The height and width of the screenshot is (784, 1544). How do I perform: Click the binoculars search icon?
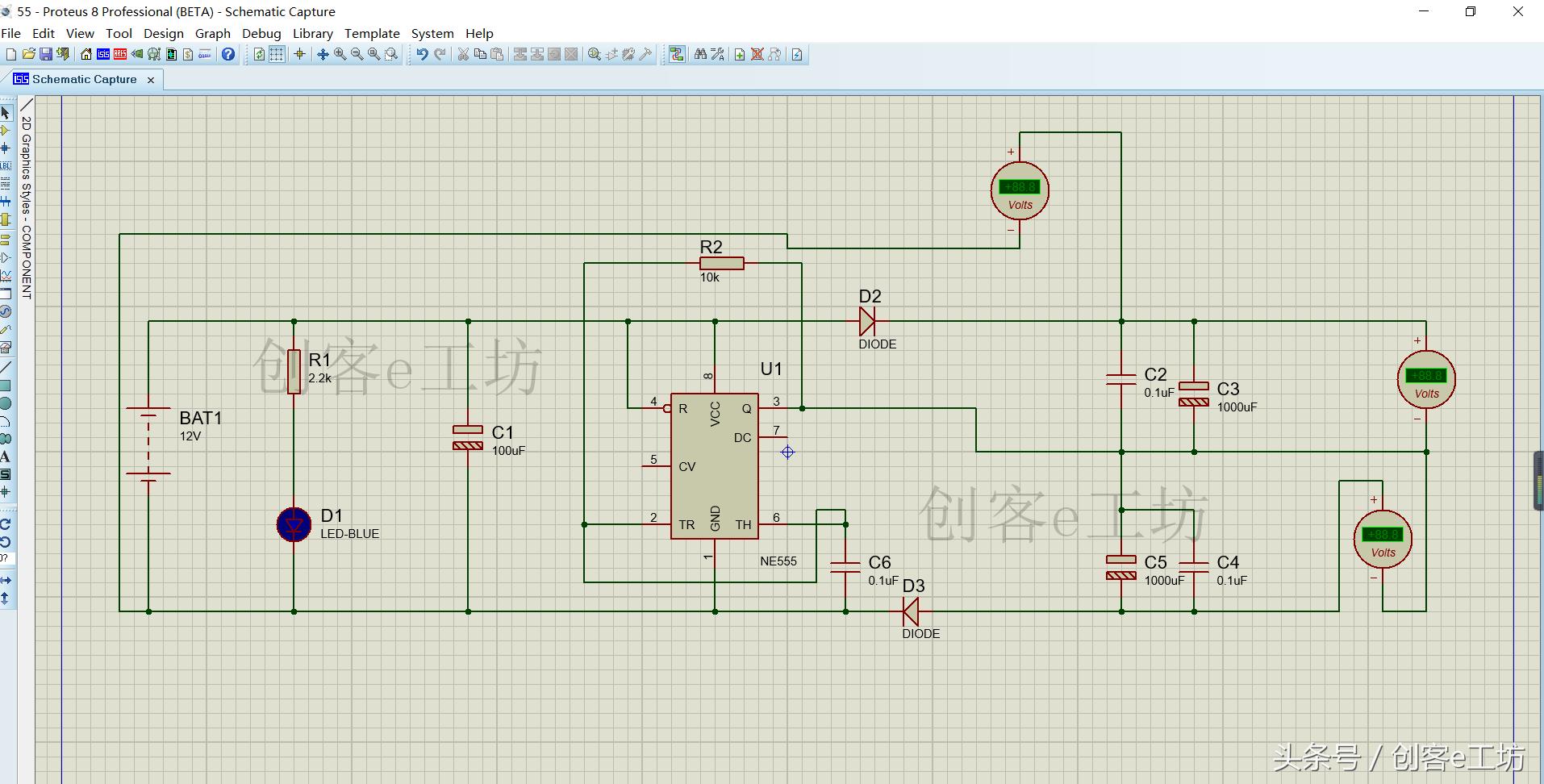[x=700, y=55]
